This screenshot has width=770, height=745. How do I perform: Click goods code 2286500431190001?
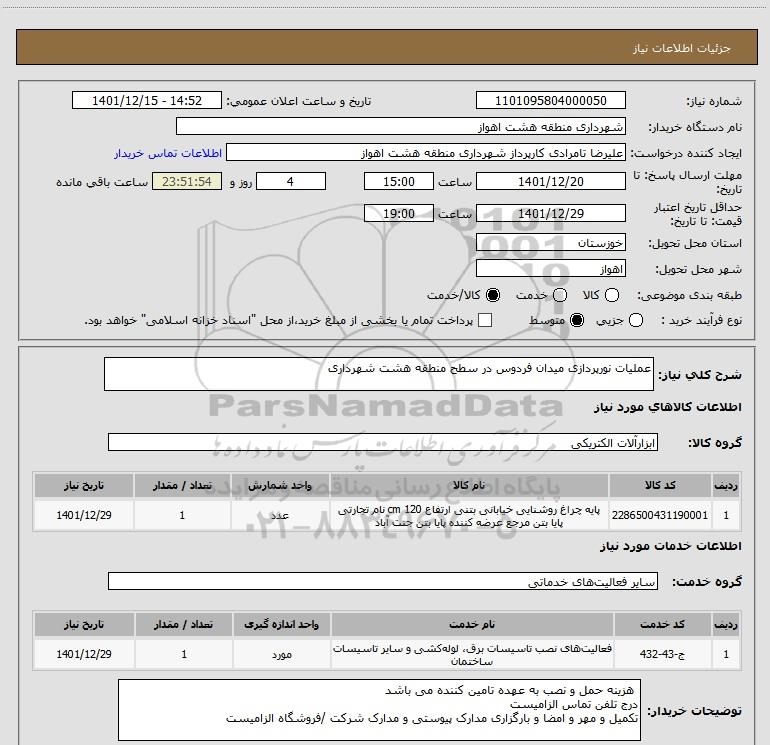point(660,515)
